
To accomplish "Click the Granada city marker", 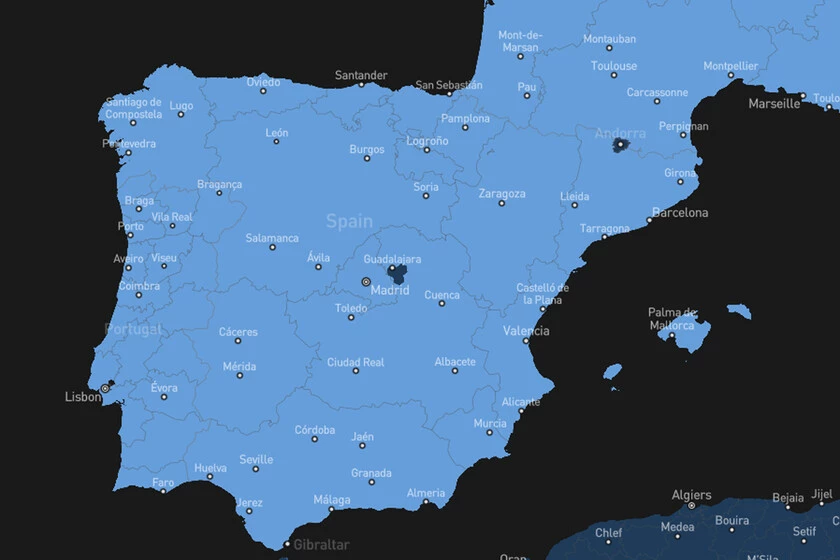I will pos(371,482).
